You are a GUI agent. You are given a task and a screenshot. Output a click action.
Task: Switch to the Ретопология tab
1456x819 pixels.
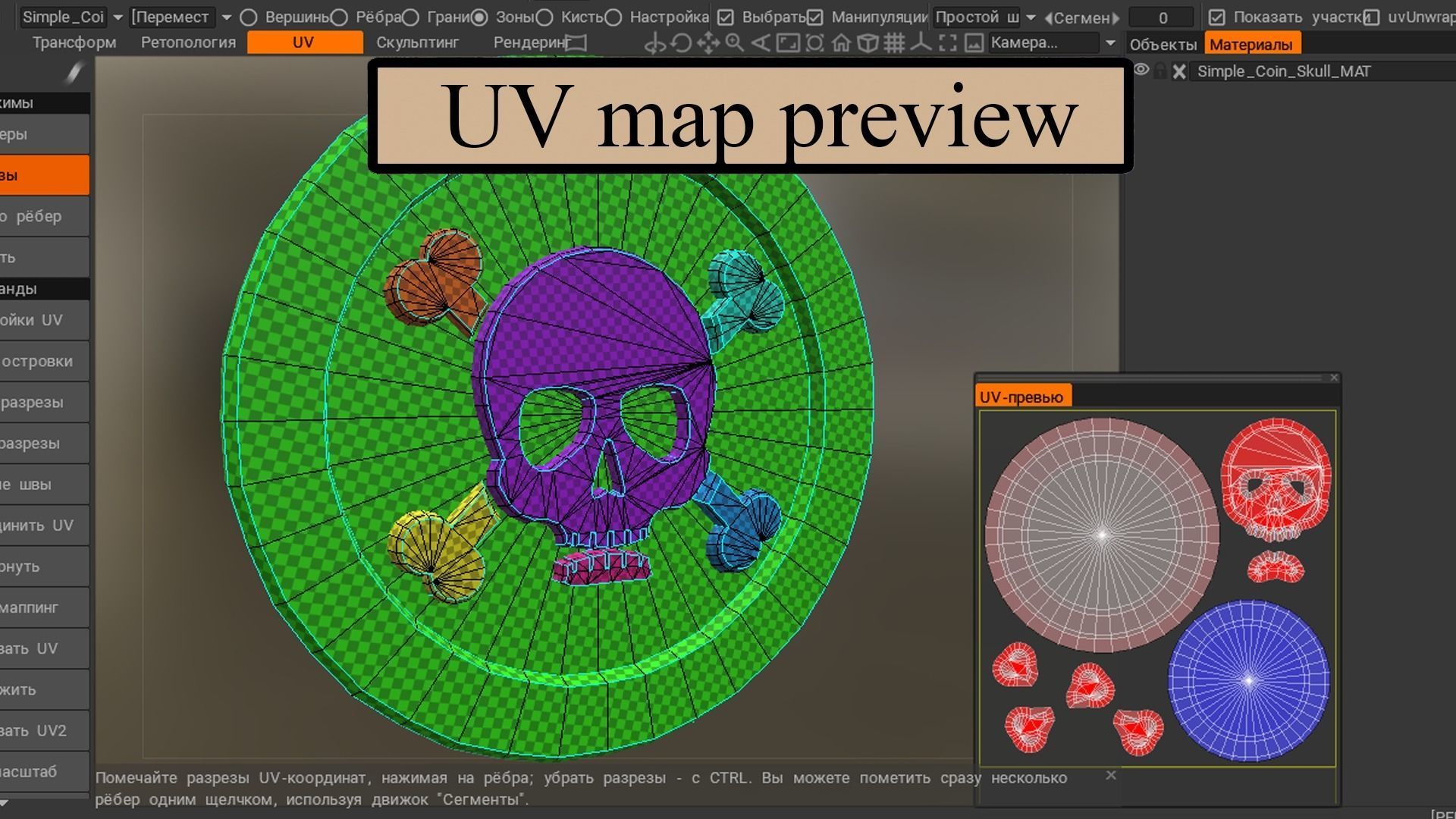coord(188,42)
